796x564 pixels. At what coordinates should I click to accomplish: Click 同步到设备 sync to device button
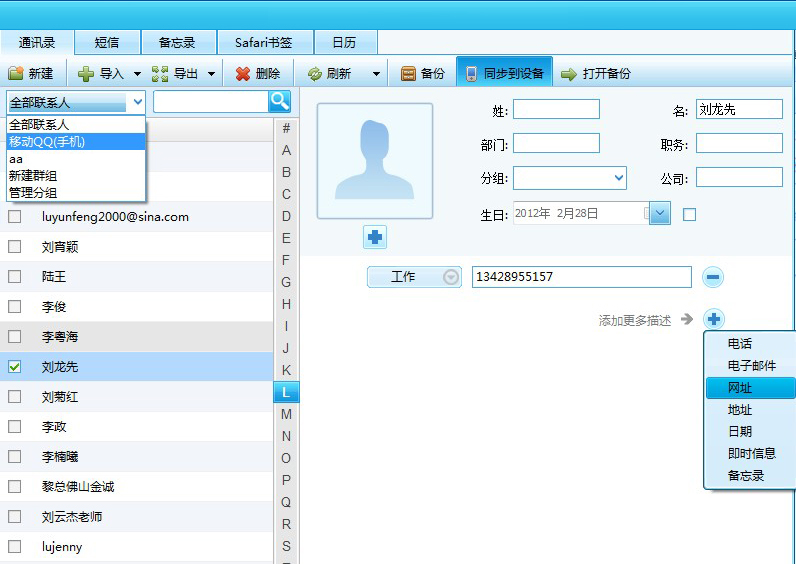click(x=503, y=73)
